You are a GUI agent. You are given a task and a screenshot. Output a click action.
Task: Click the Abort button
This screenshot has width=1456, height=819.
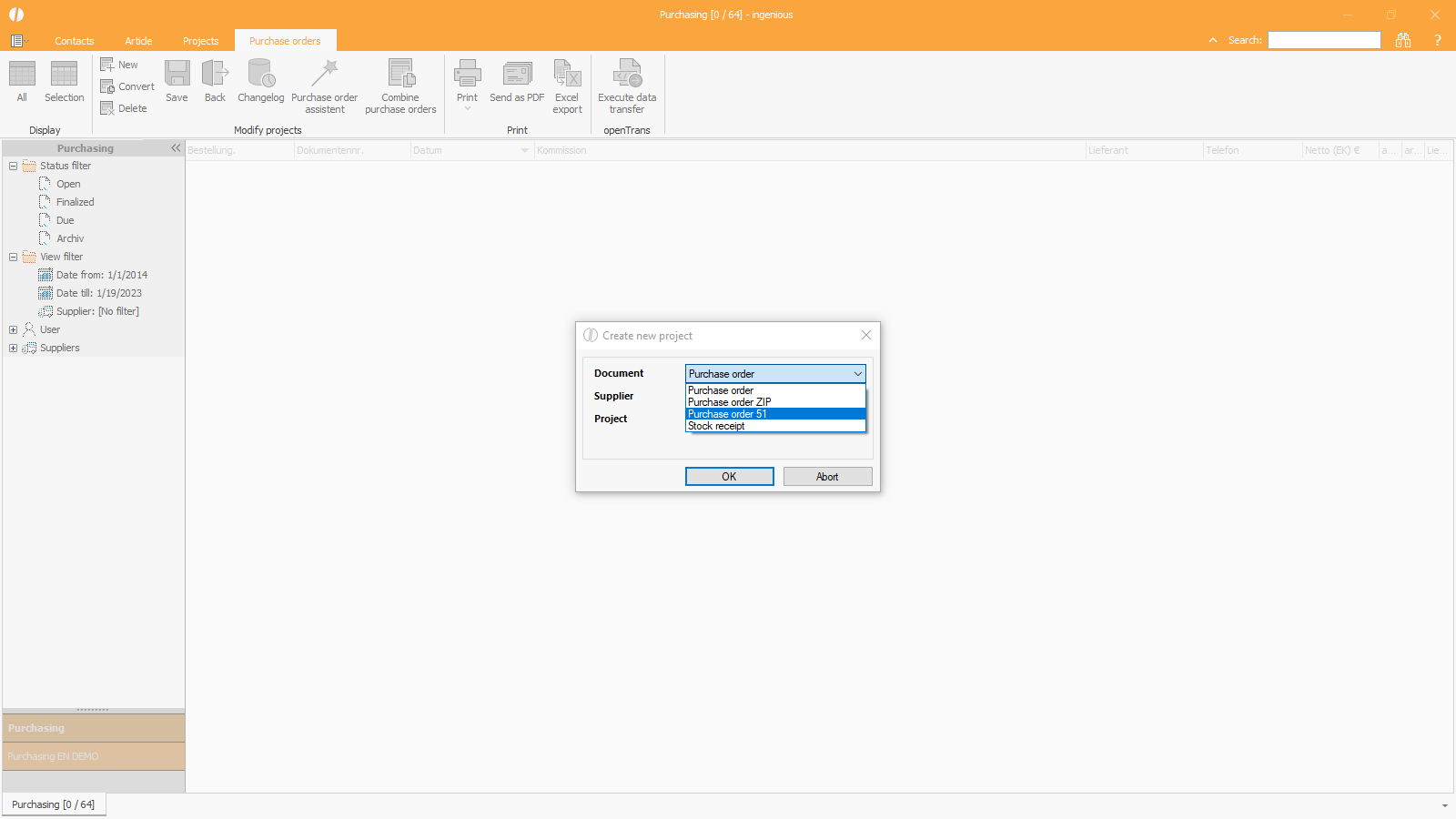tap(827, 477)
